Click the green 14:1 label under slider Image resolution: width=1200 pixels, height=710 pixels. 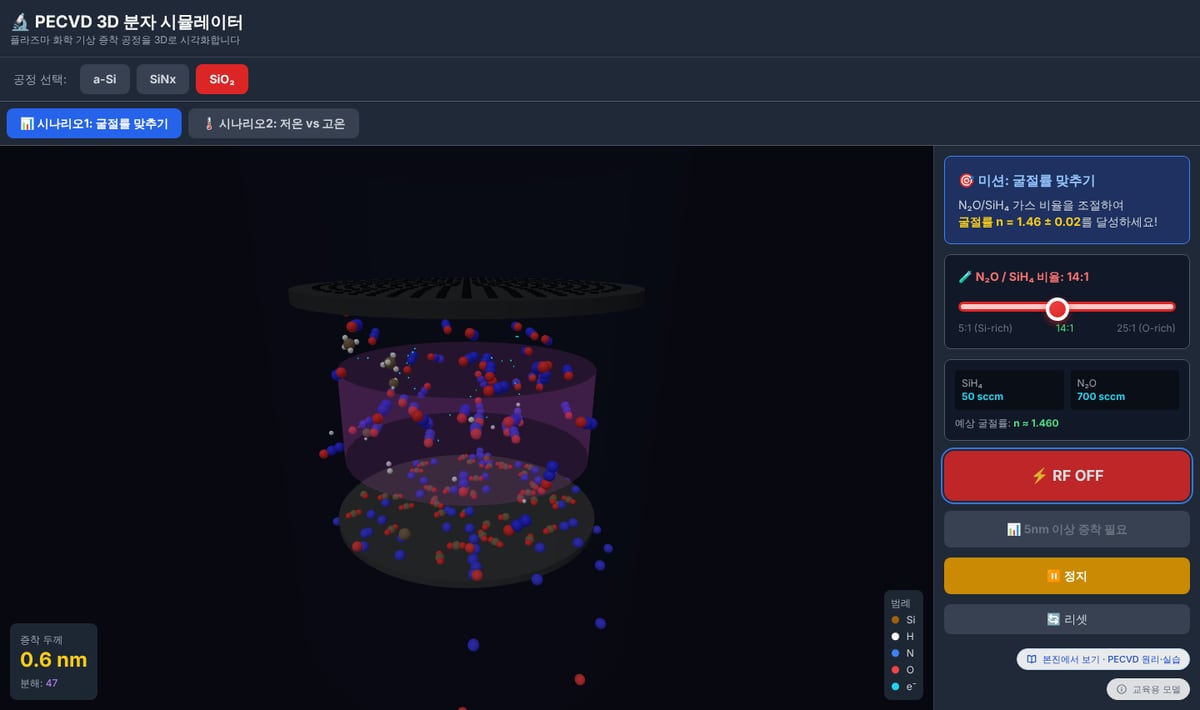pyautogui.click(x=1065, y=328)
